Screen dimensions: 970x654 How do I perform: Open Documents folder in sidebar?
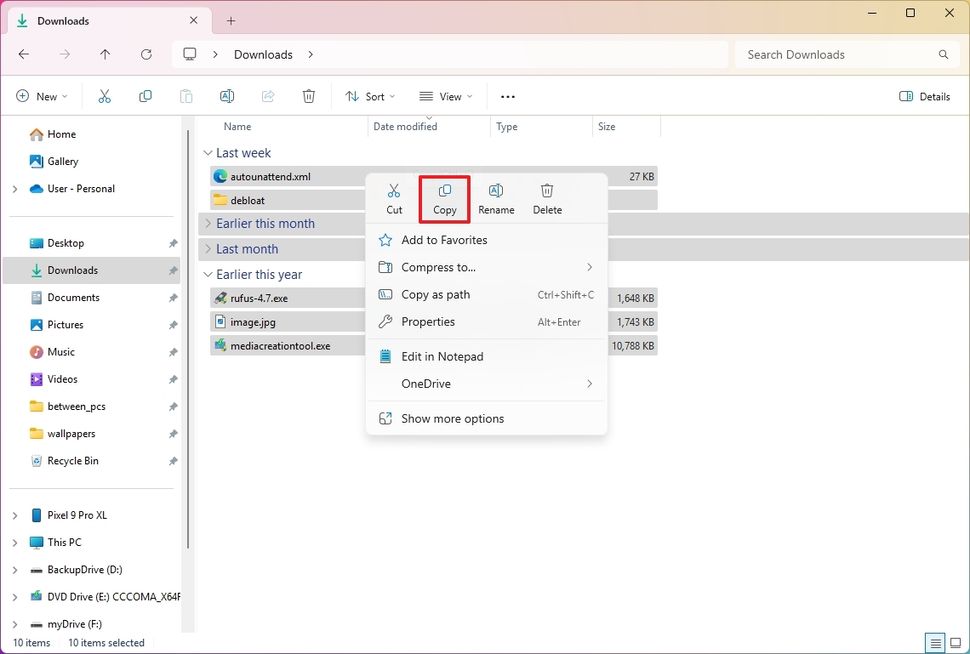click(73, 298)
